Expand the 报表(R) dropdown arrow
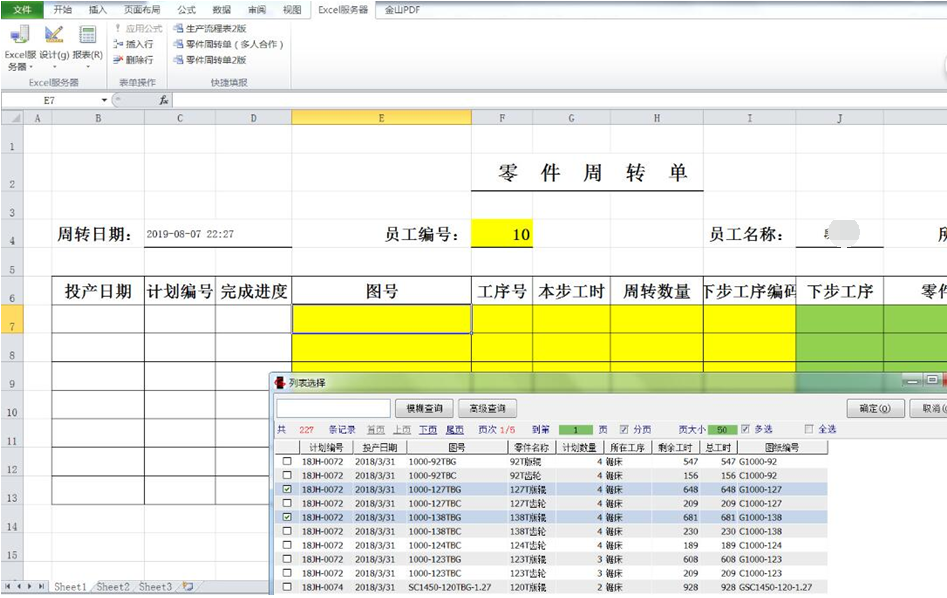Screen dimensions: 947x598 (x=88, y=67)
